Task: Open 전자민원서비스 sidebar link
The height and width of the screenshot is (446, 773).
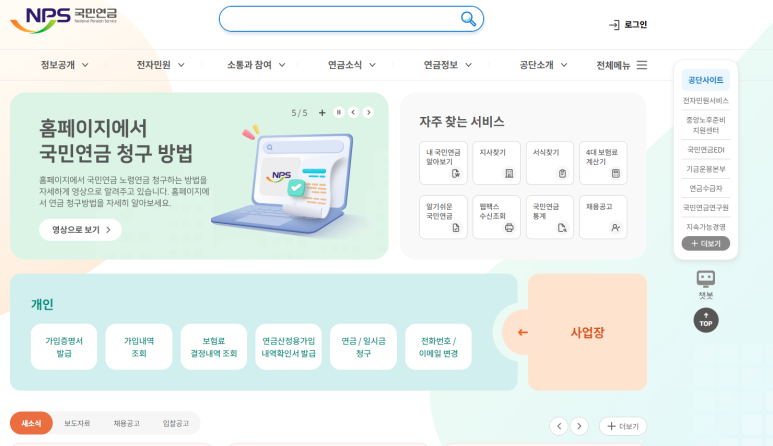Action: click(x=705, y=101)
